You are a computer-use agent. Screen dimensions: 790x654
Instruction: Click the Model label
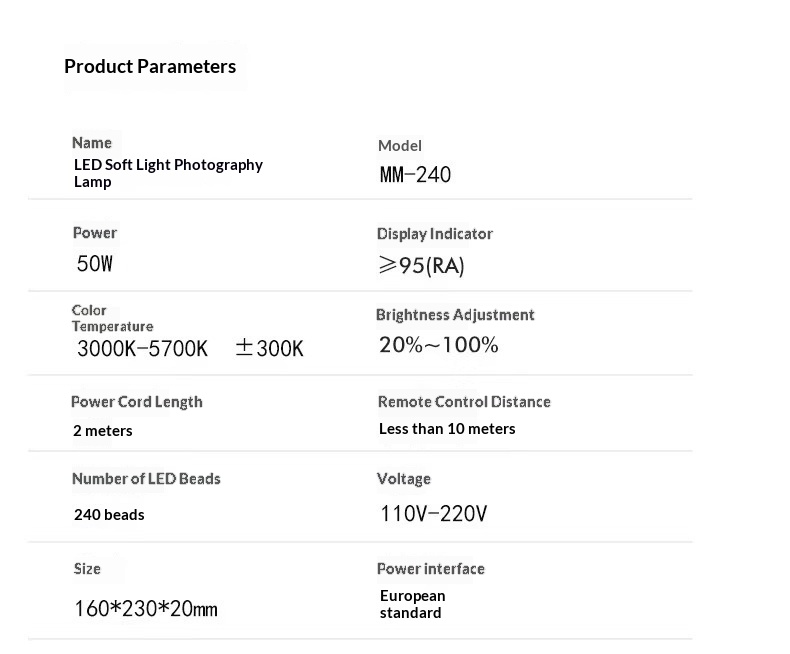(x=400, y=146)
